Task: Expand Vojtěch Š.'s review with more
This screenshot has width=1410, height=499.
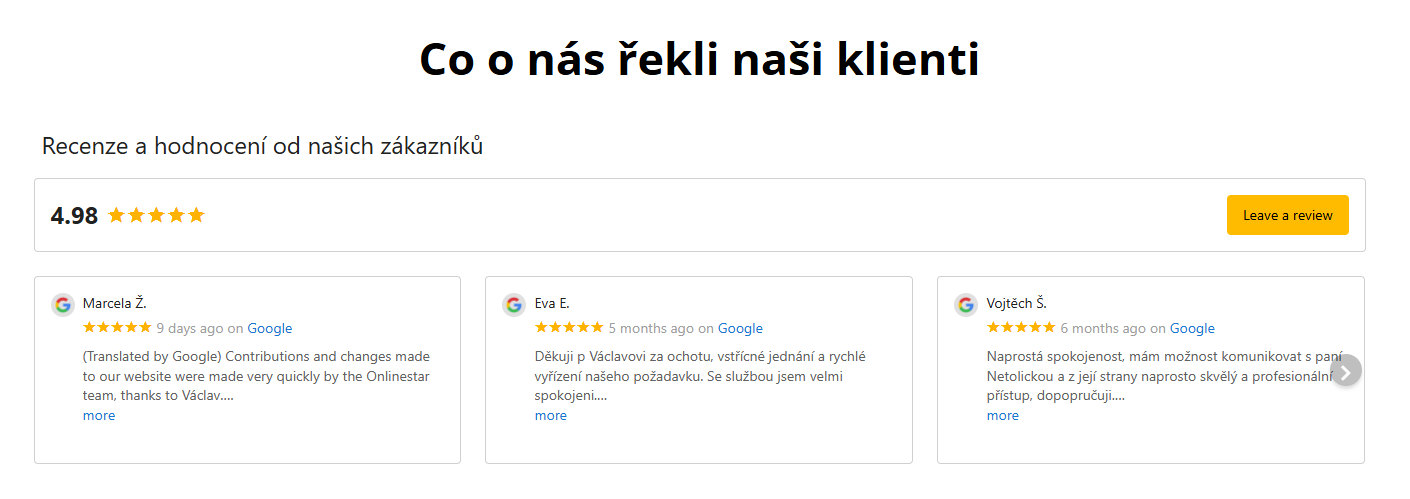Action: 1003,416
